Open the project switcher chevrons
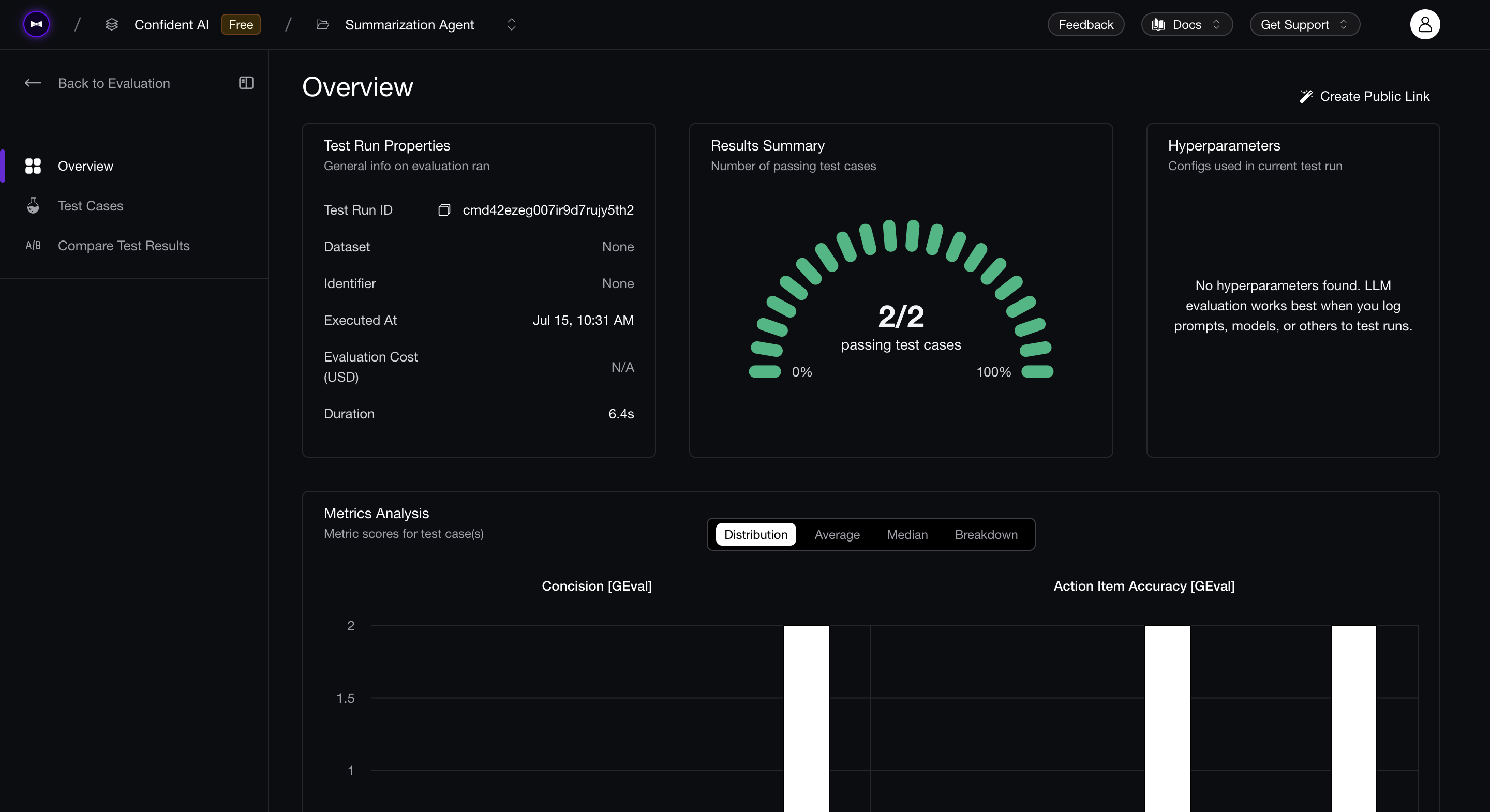 coord(511,24)
